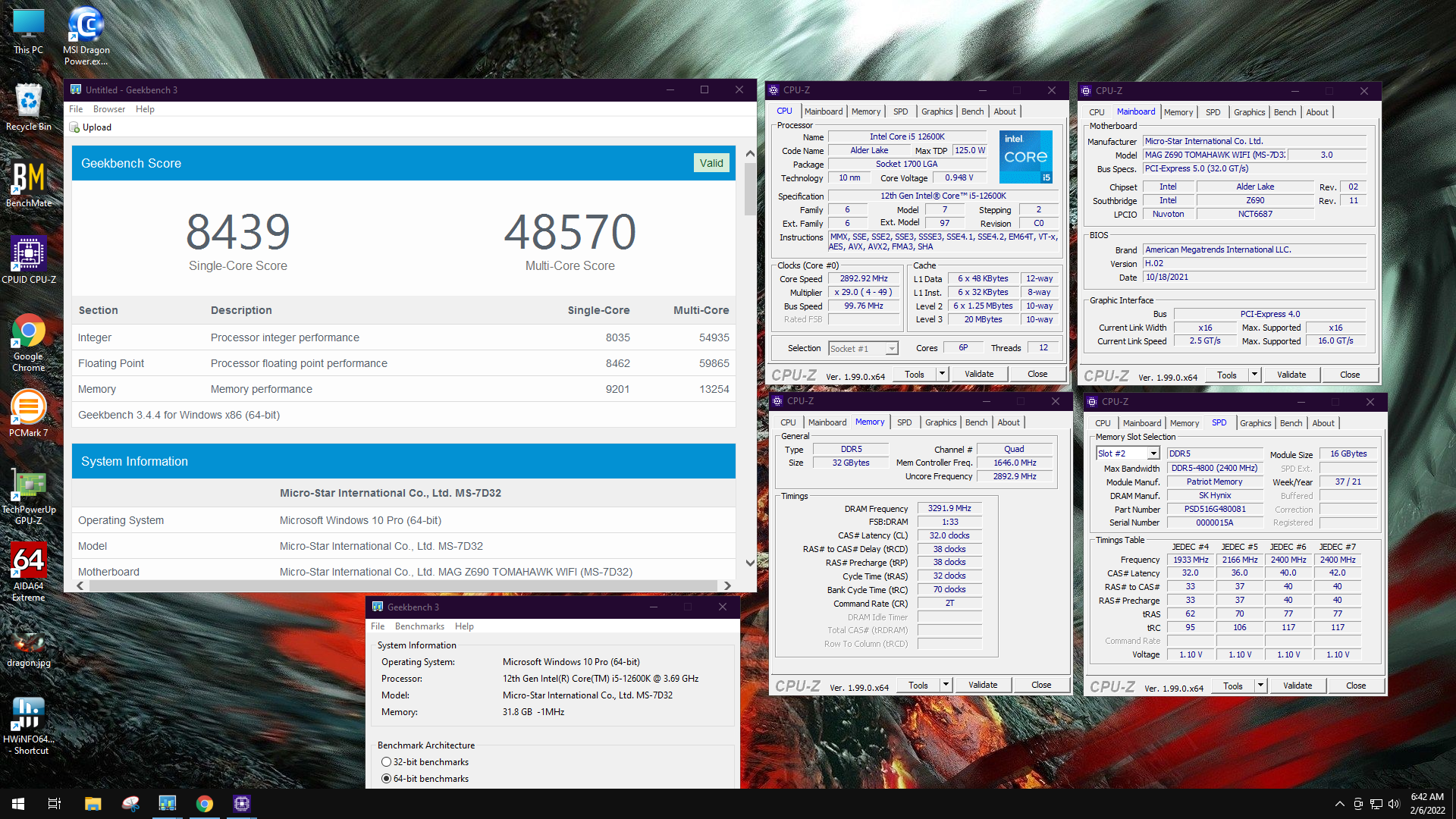Open Google Chrome desktop shortcut
This screenshot has height=819, width=1456.
[x=28, y=343]
